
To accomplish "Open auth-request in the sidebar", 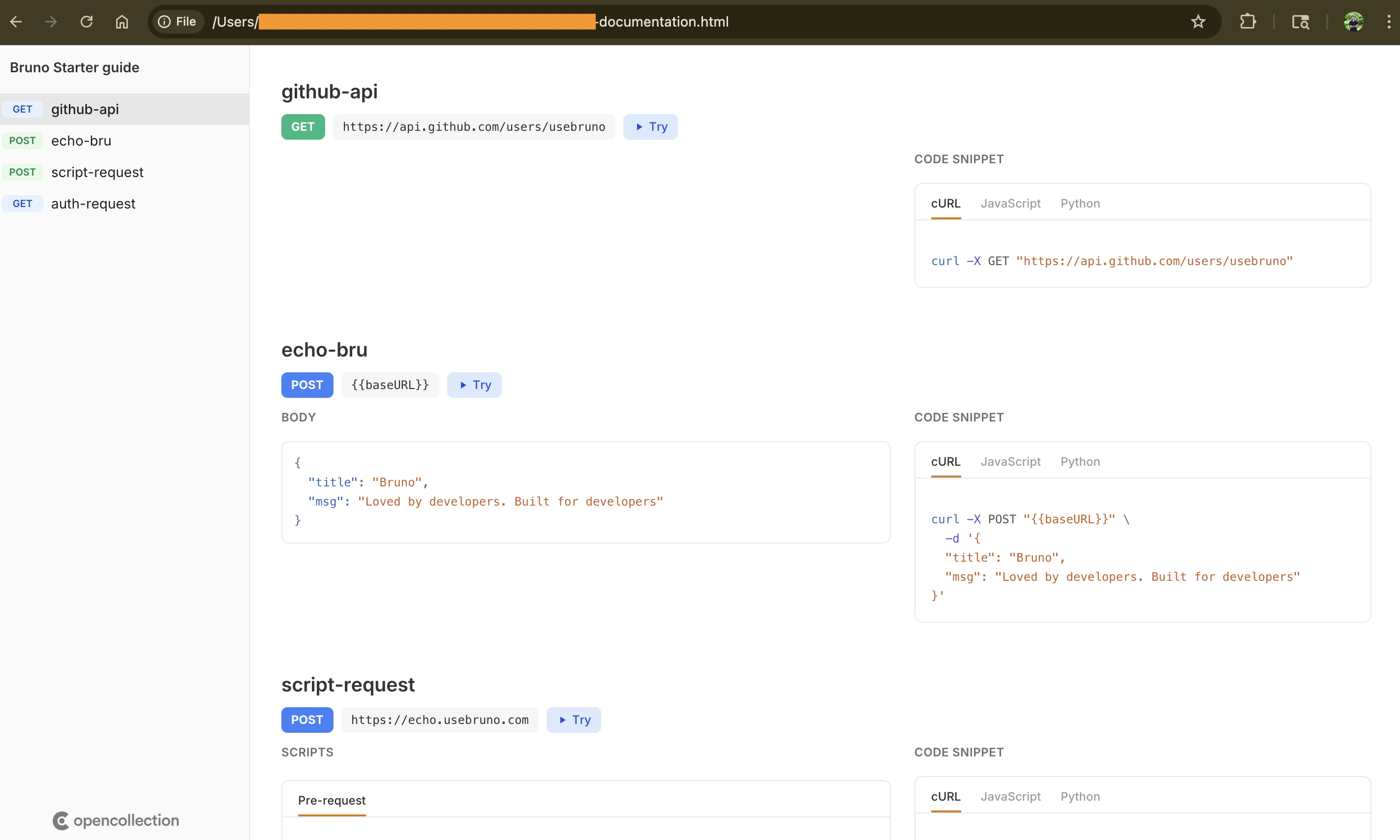I will (93, 203).
